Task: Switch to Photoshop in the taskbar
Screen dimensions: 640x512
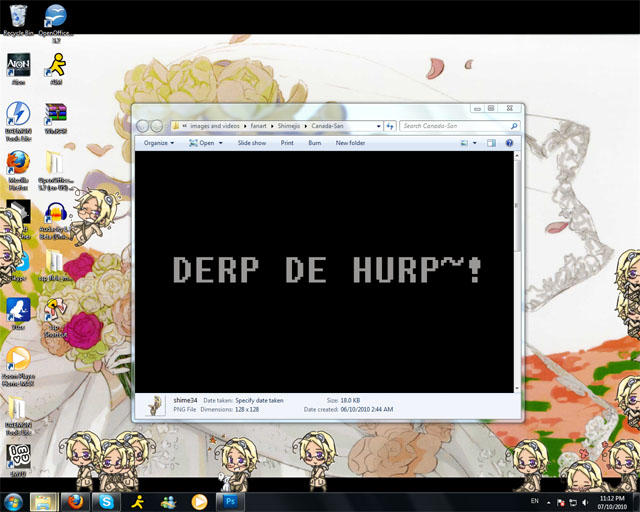Action: tap(230, 502)
